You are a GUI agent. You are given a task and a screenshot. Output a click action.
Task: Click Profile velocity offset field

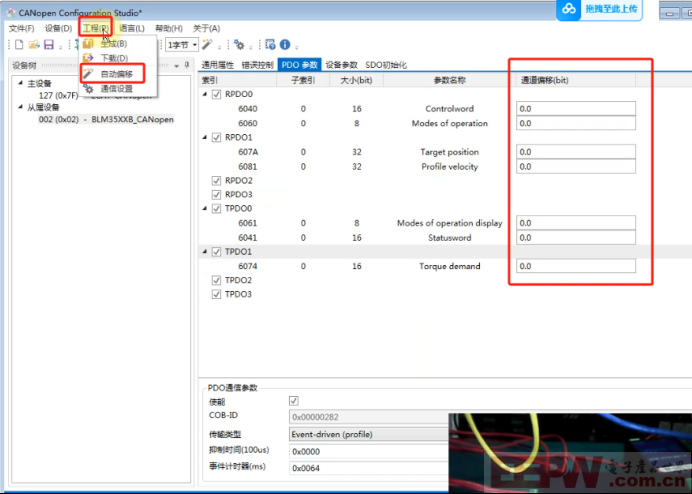point(576,166)
